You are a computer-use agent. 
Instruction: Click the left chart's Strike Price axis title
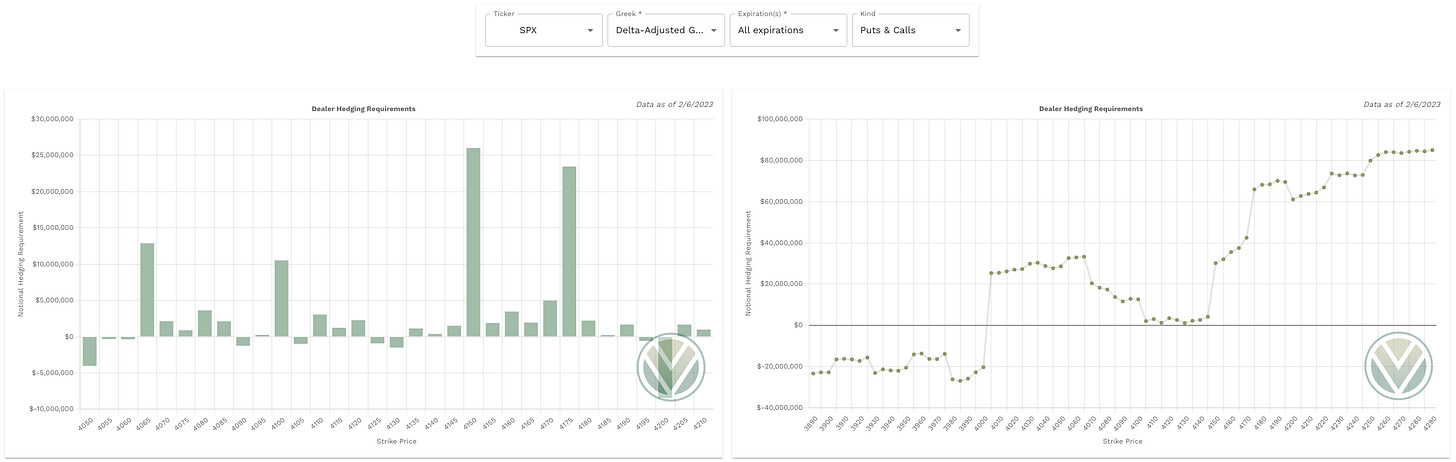click(396, 440)
